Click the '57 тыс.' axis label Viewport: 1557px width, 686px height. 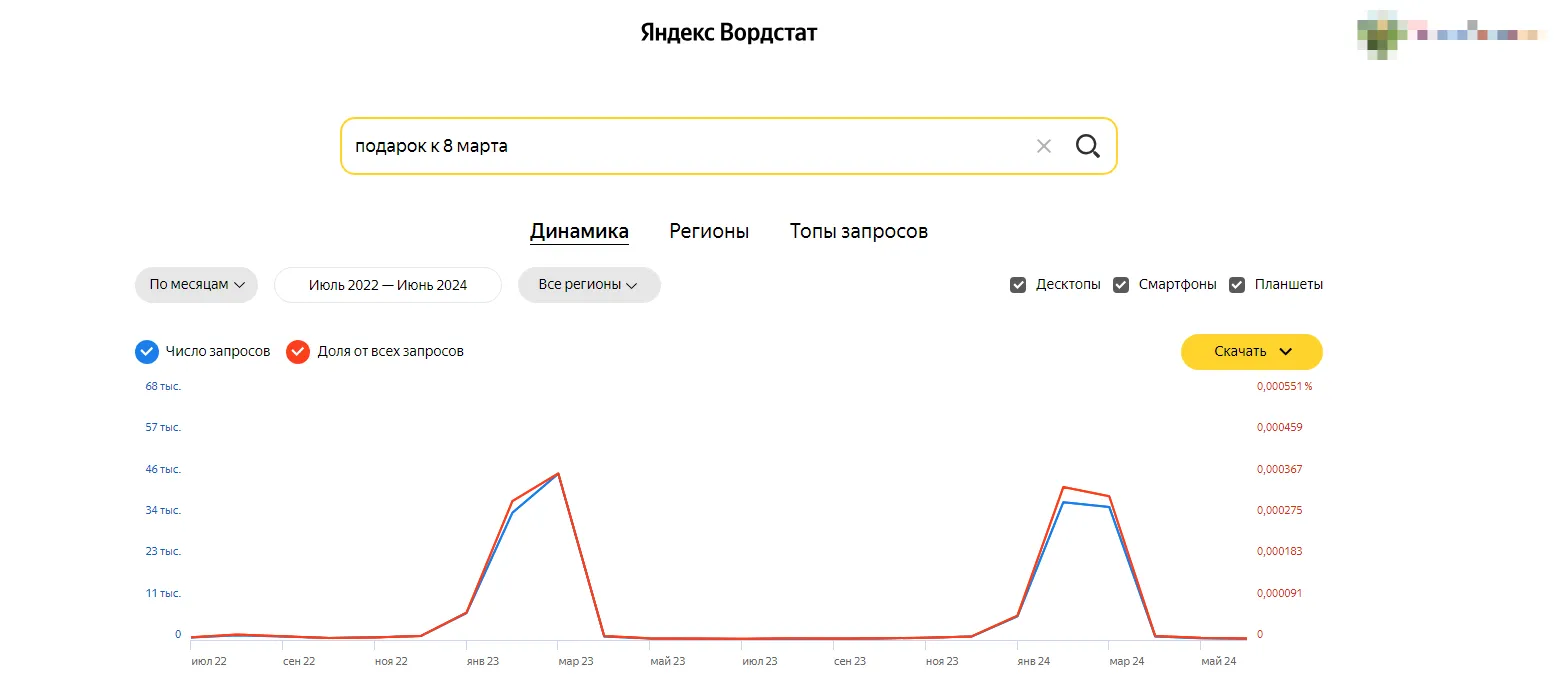pyautogui.click(x=163, y=427)
